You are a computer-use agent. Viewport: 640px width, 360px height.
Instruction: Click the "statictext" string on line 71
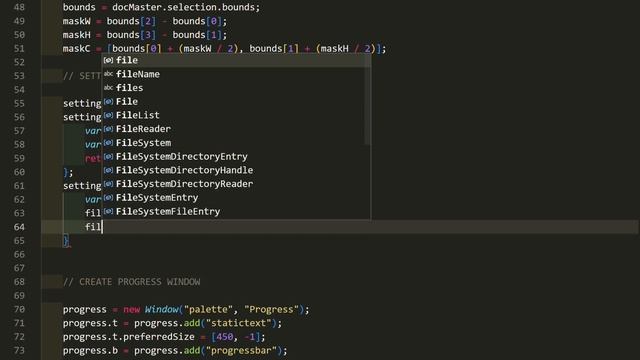(239, 323)
